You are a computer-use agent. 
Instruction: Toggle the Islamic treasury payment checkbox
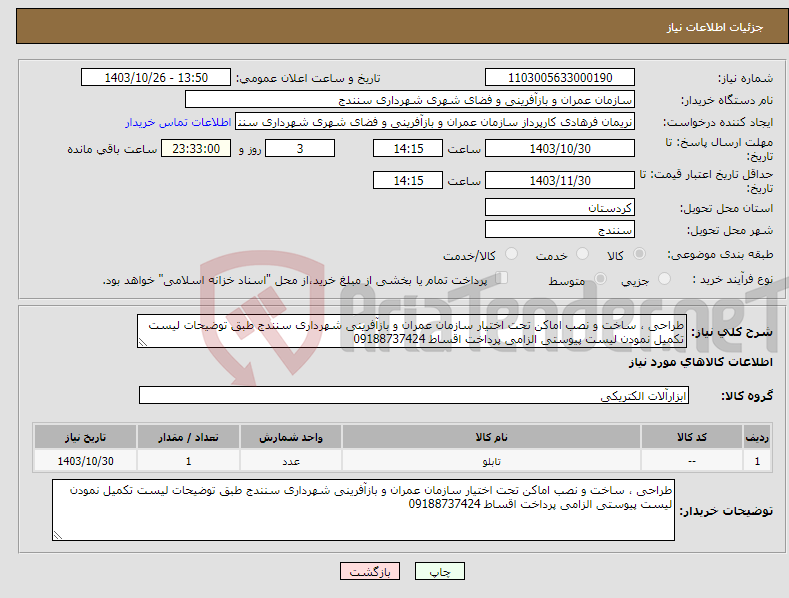501,277
